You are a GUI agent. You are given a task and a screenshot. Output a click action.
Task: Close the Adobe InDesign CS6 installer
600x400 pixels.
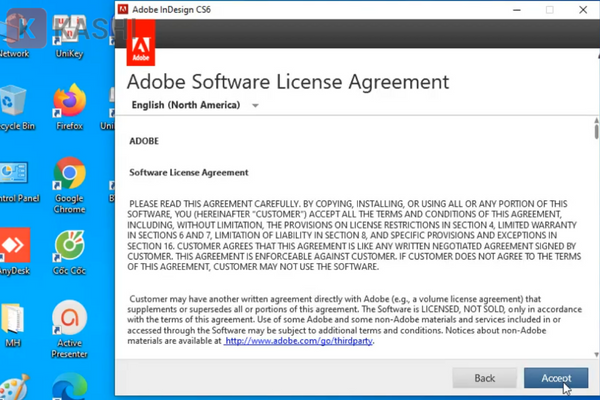pos(584,9)
